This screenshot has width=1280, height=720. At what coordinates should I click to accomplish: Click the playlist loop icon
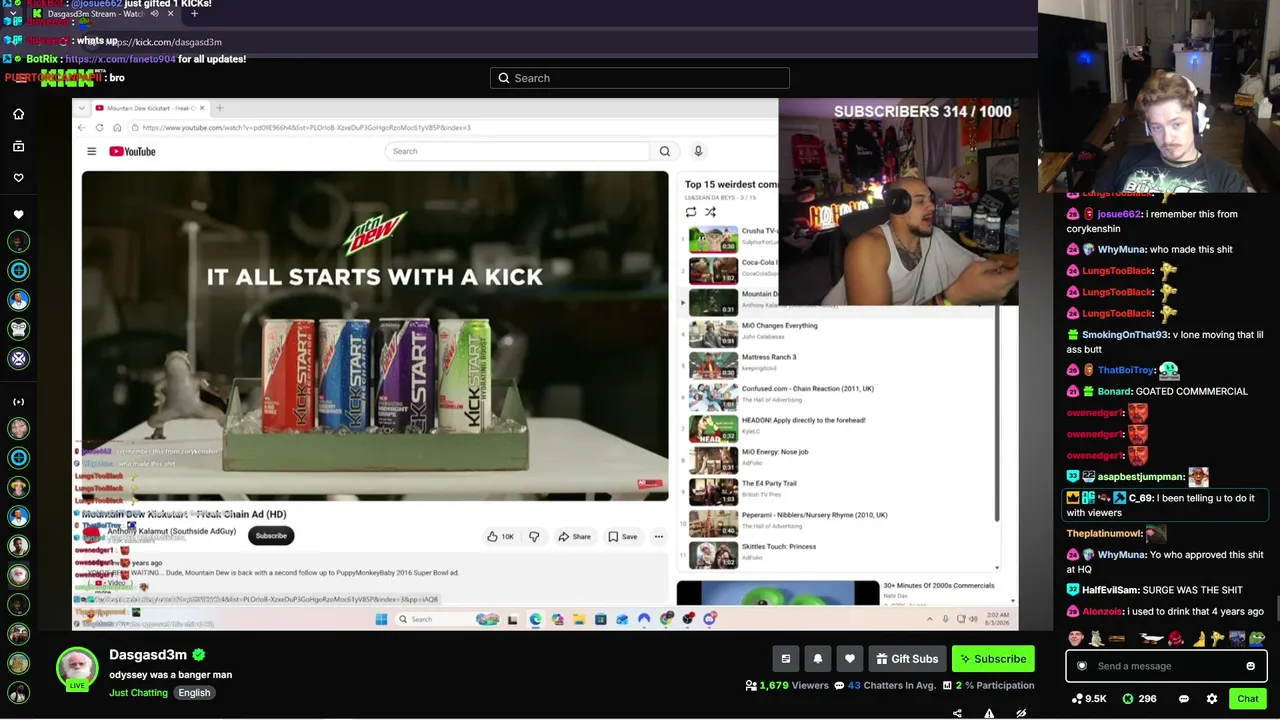pyautogui.click(x=690, y=212)
